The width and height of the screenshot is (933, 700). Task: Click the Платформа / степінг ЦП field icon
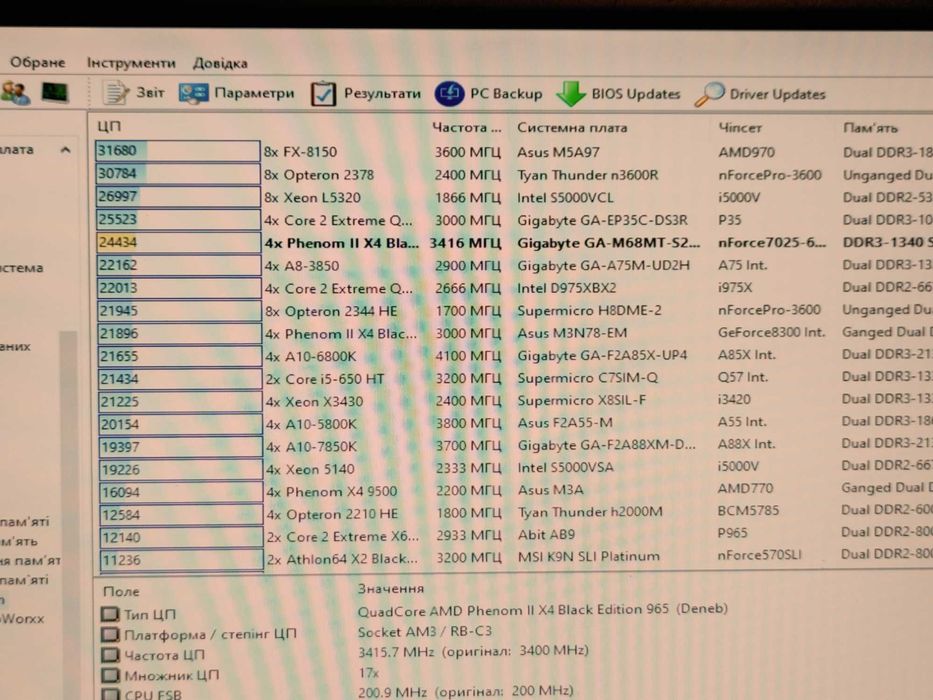click(x=109, y=635)
